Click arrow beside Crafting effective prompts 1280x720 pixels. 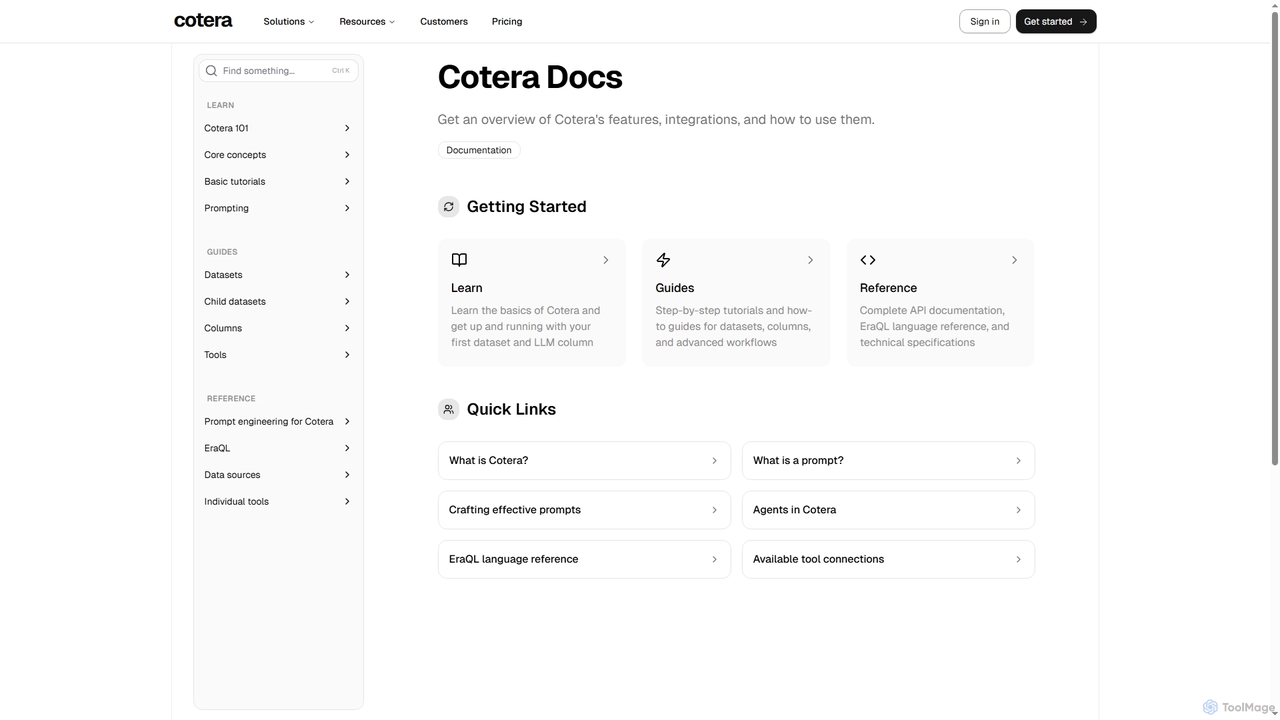pos(714,510)
